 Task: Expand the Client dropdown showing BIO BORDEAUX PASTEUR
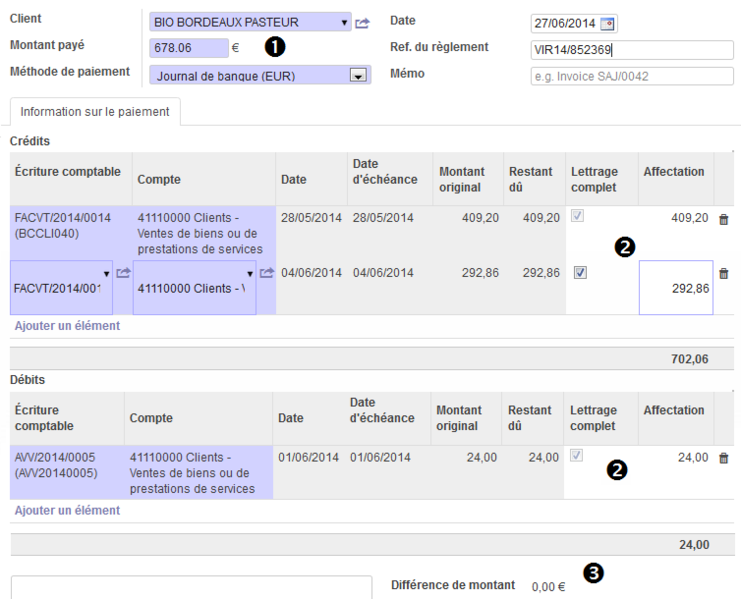point(344,23)
